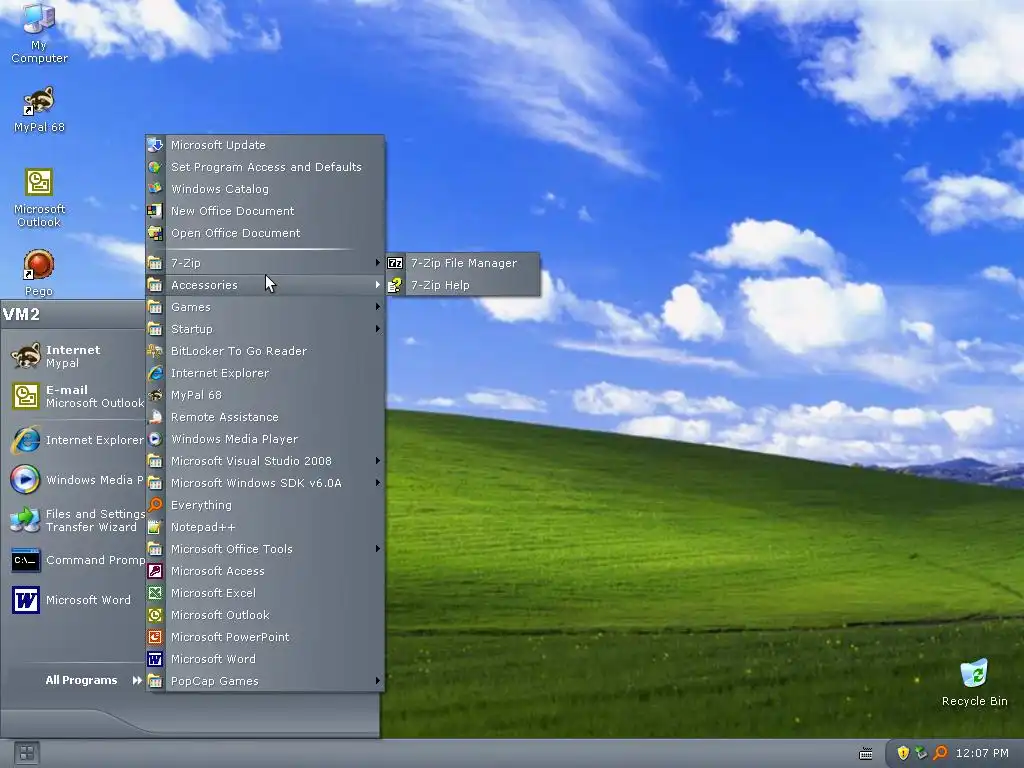Click the safely remove hardware tray icon
The height and width of the screenshot is (768, 1024).
pyautogui.click(x=921, y=753)
